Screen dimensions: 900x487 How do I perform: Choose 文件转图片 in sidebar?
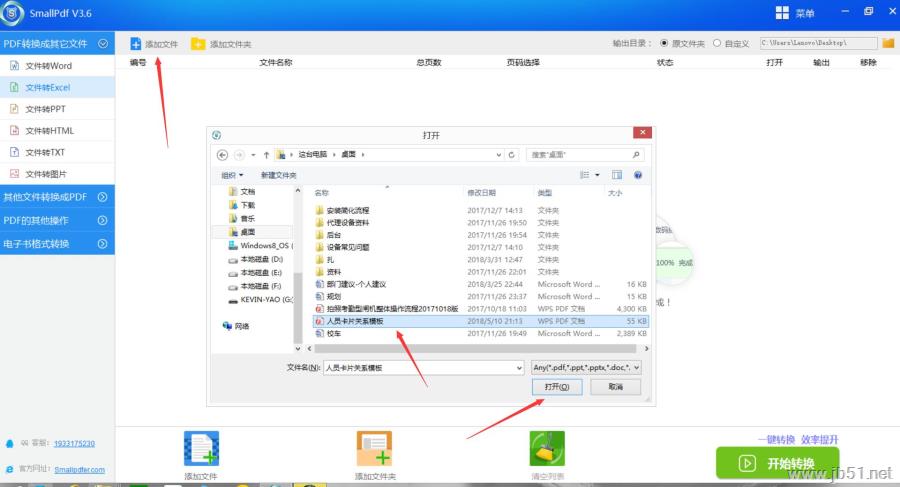coord(57,174)
